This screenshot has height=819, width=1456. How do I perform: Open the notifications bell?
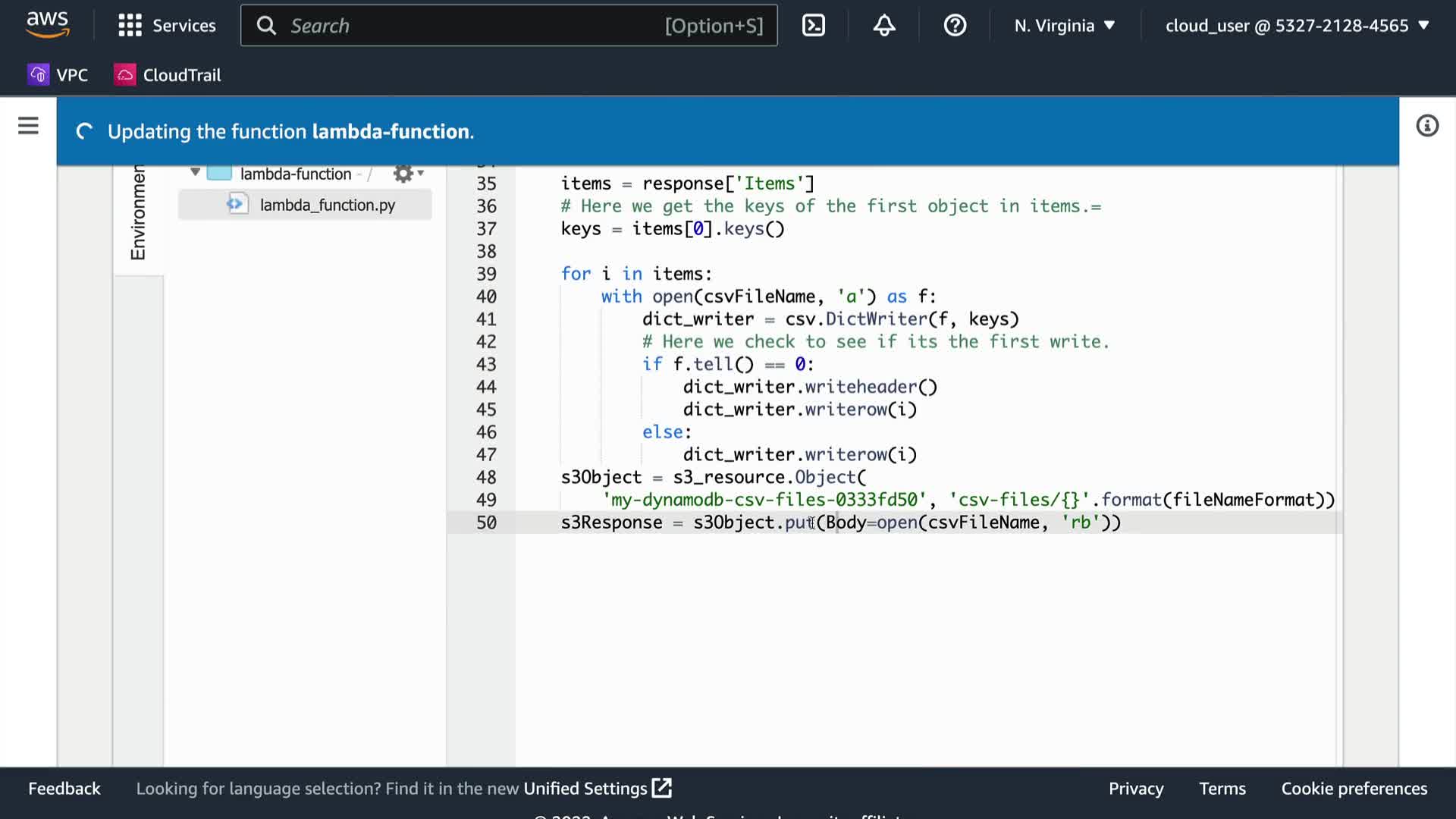883,26
